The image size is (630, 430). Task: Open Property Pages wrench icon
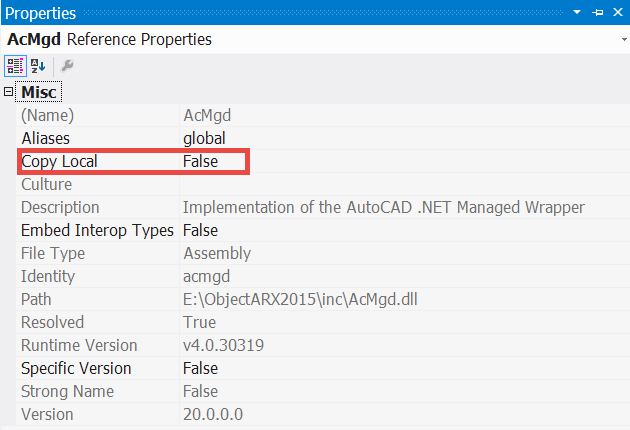tap(67, 66)
